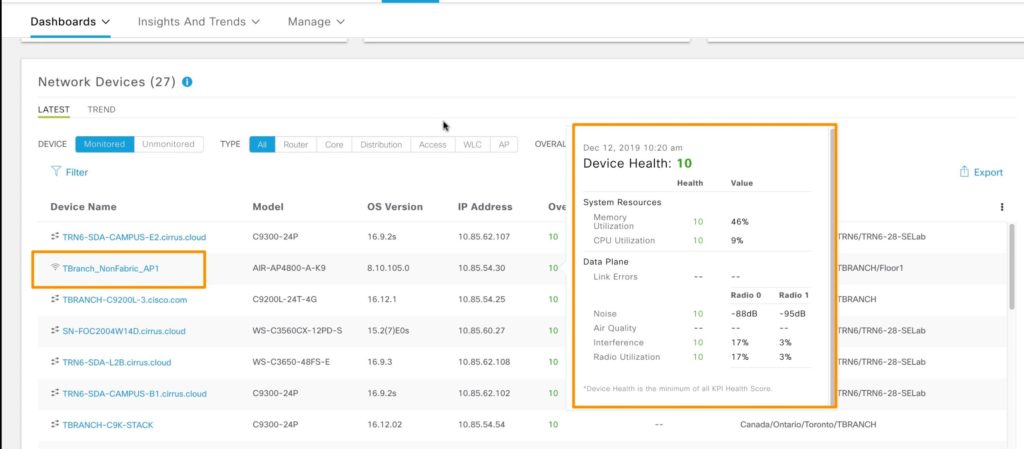The height and width of the screenshot is (449, 1024).
Task: Click the Filter funnel icon
Action: [x=57, y=172]
